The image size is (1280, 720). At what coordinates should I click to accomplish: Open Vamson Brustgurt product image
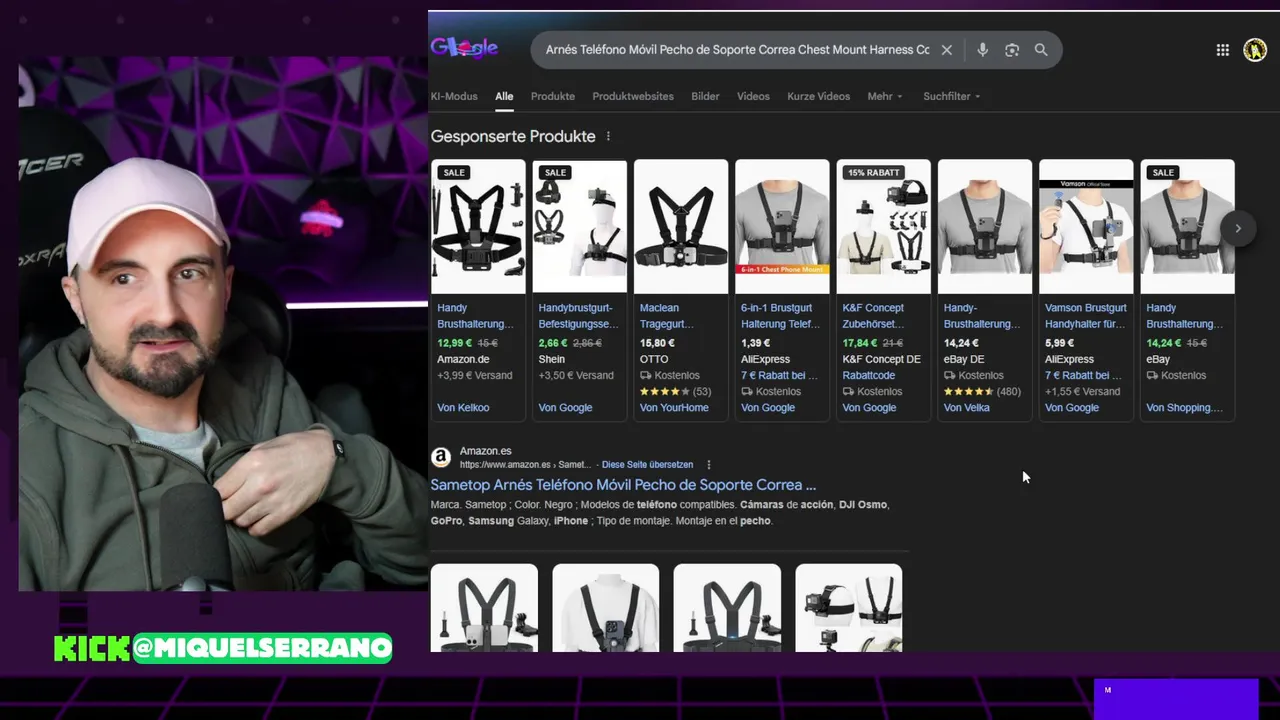tap(1086, 226)
